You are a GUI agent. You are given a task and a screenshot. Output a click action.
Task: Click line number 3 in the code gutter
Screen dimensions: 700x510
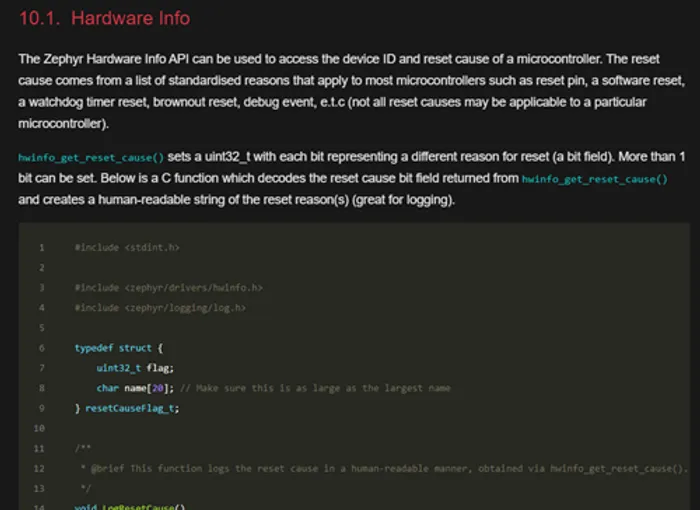tap(41, 288)
